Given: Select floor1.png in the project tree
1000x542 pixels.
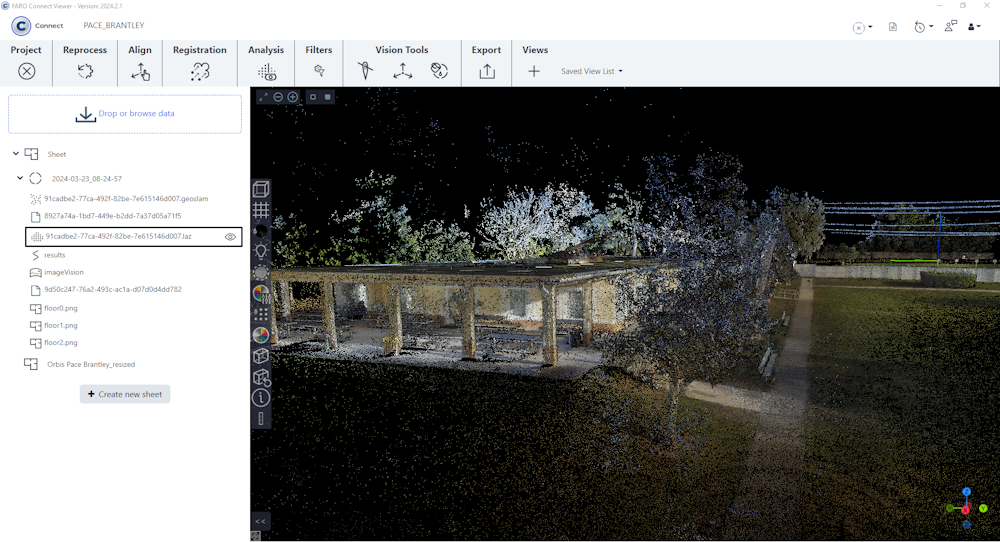Looking at the screenshot, I should [60, 325].
